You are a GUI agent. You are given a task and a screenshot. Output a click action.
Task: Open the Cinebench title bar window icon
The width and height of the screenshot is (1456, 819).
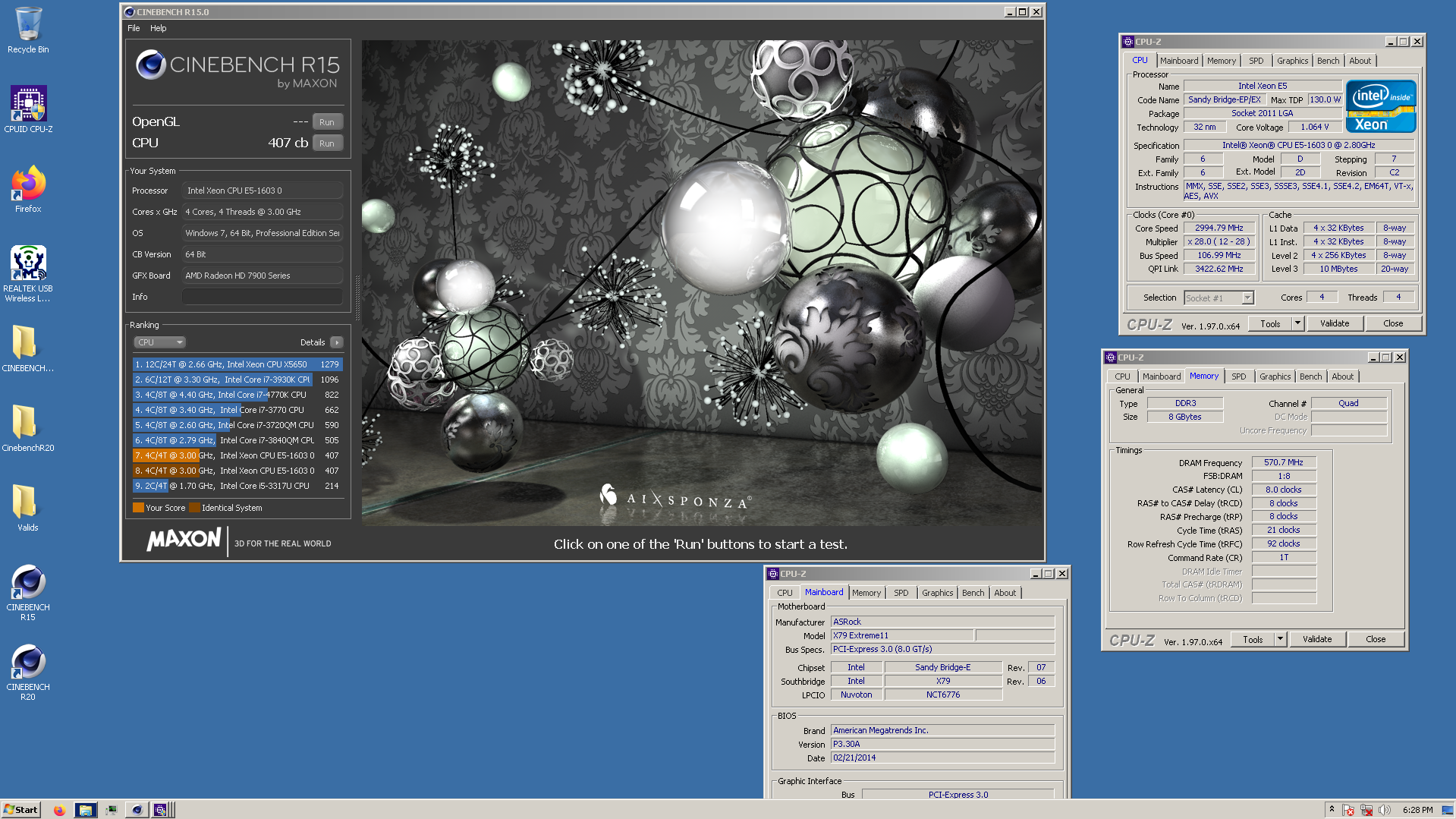click(129, 12)
